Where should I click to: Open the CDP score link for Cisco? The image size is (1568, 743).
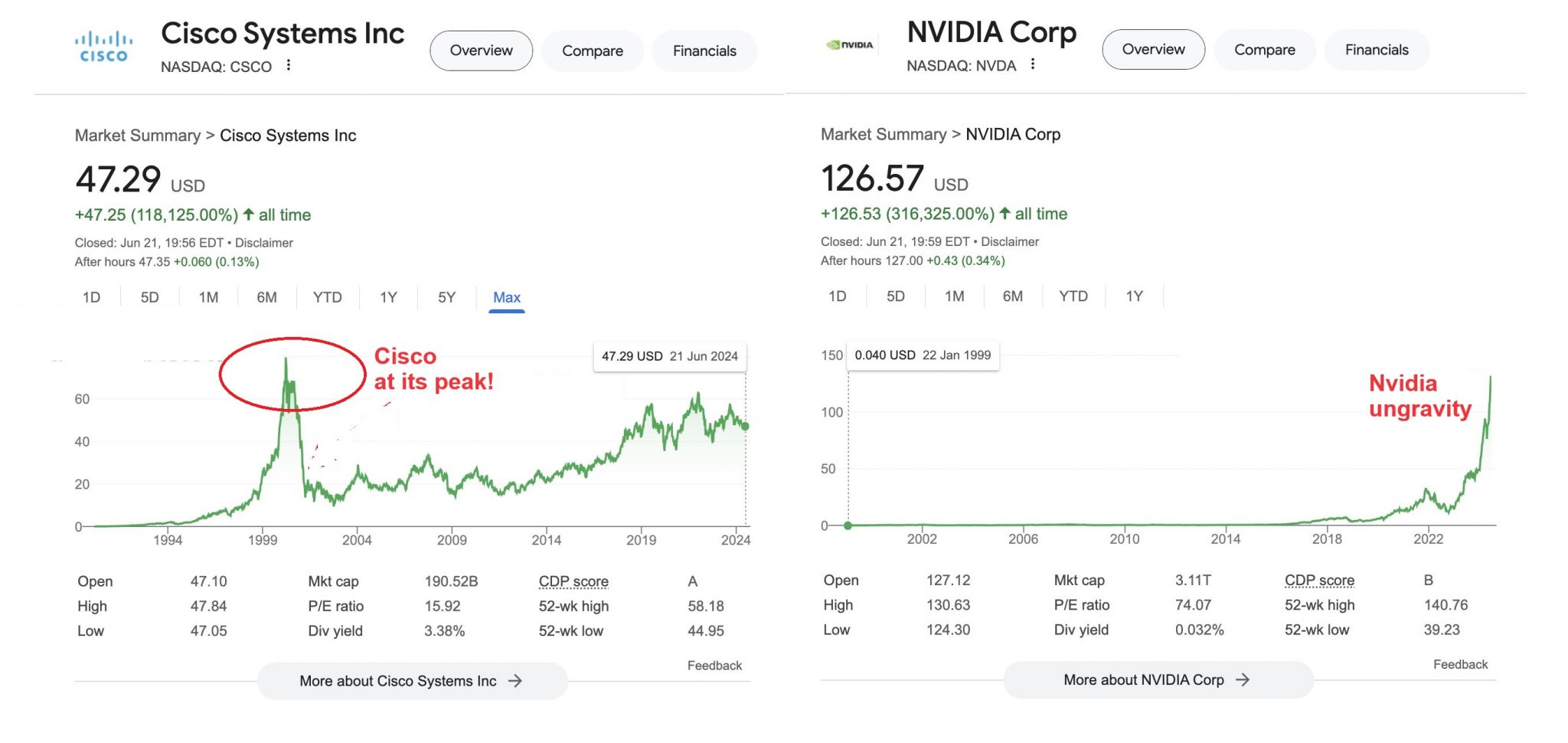coord(573,581)
